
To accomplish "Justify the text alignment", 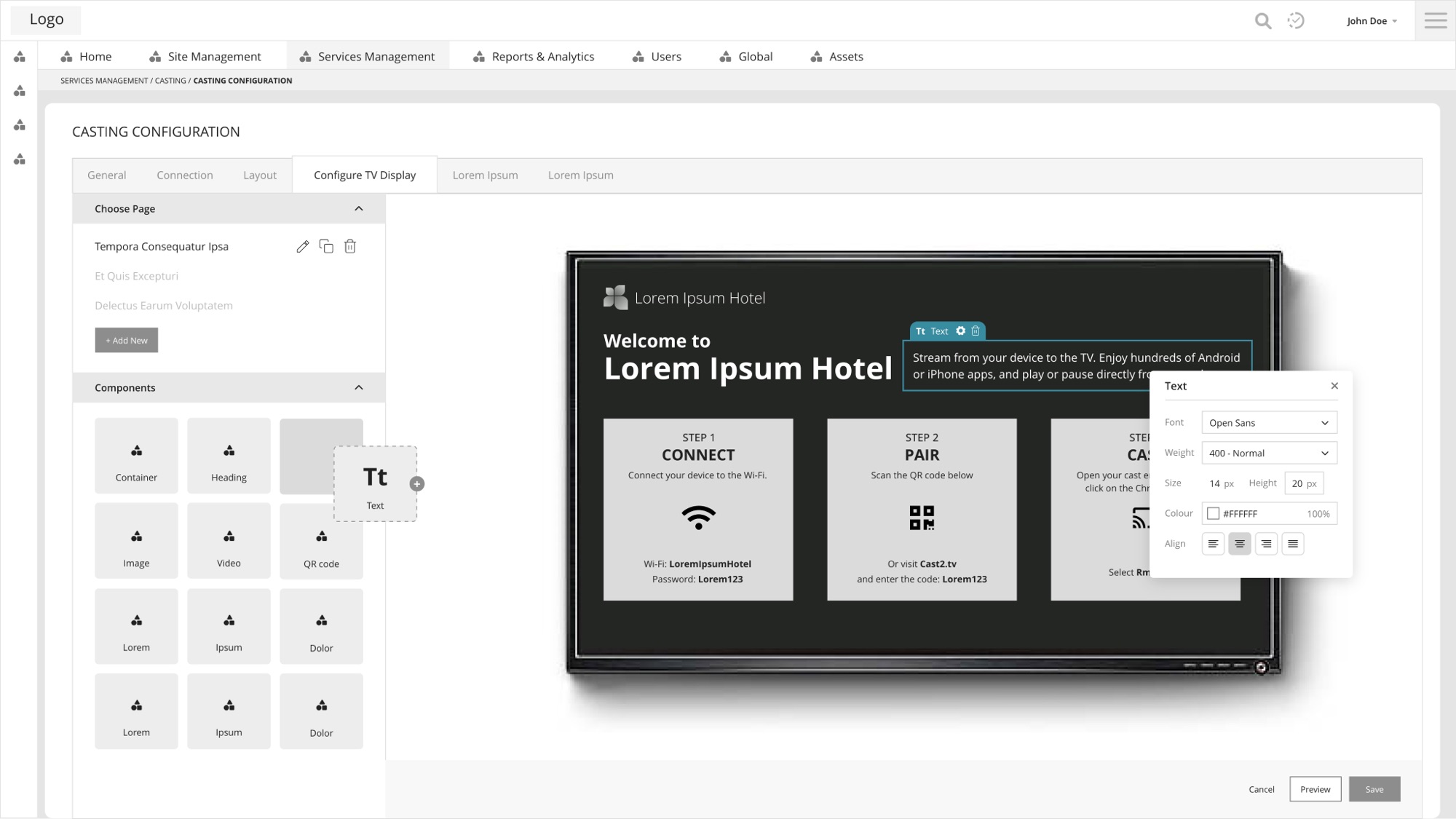I will point(1293,544).
